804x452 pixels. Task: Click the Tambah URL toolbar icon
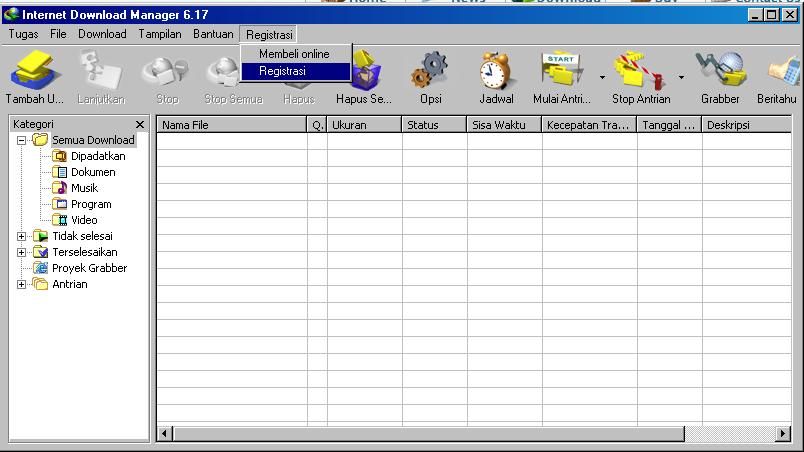[x=34, y=70]
